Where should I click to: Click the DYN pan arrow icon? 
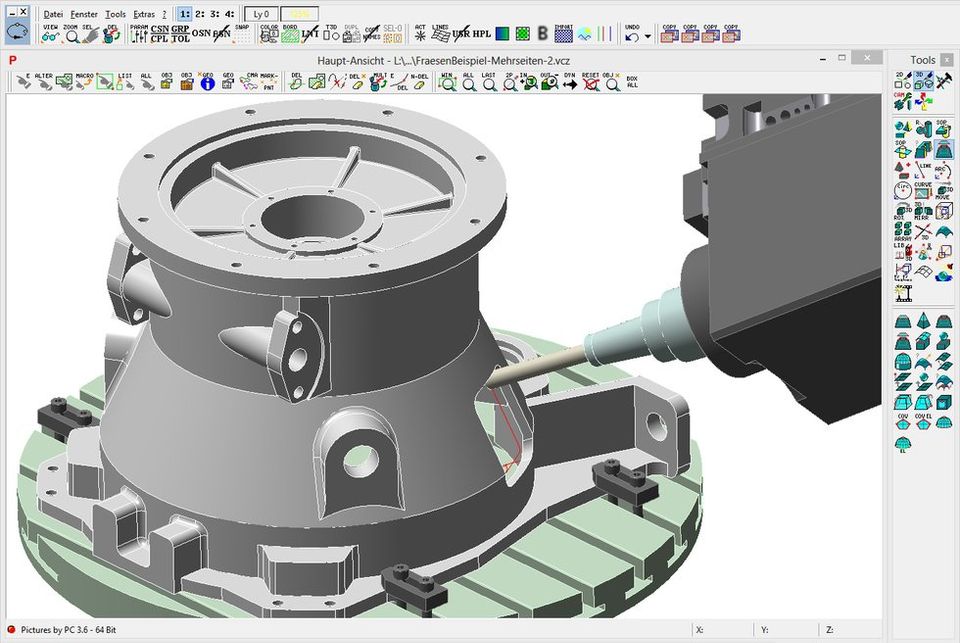[x=570, y=82]
